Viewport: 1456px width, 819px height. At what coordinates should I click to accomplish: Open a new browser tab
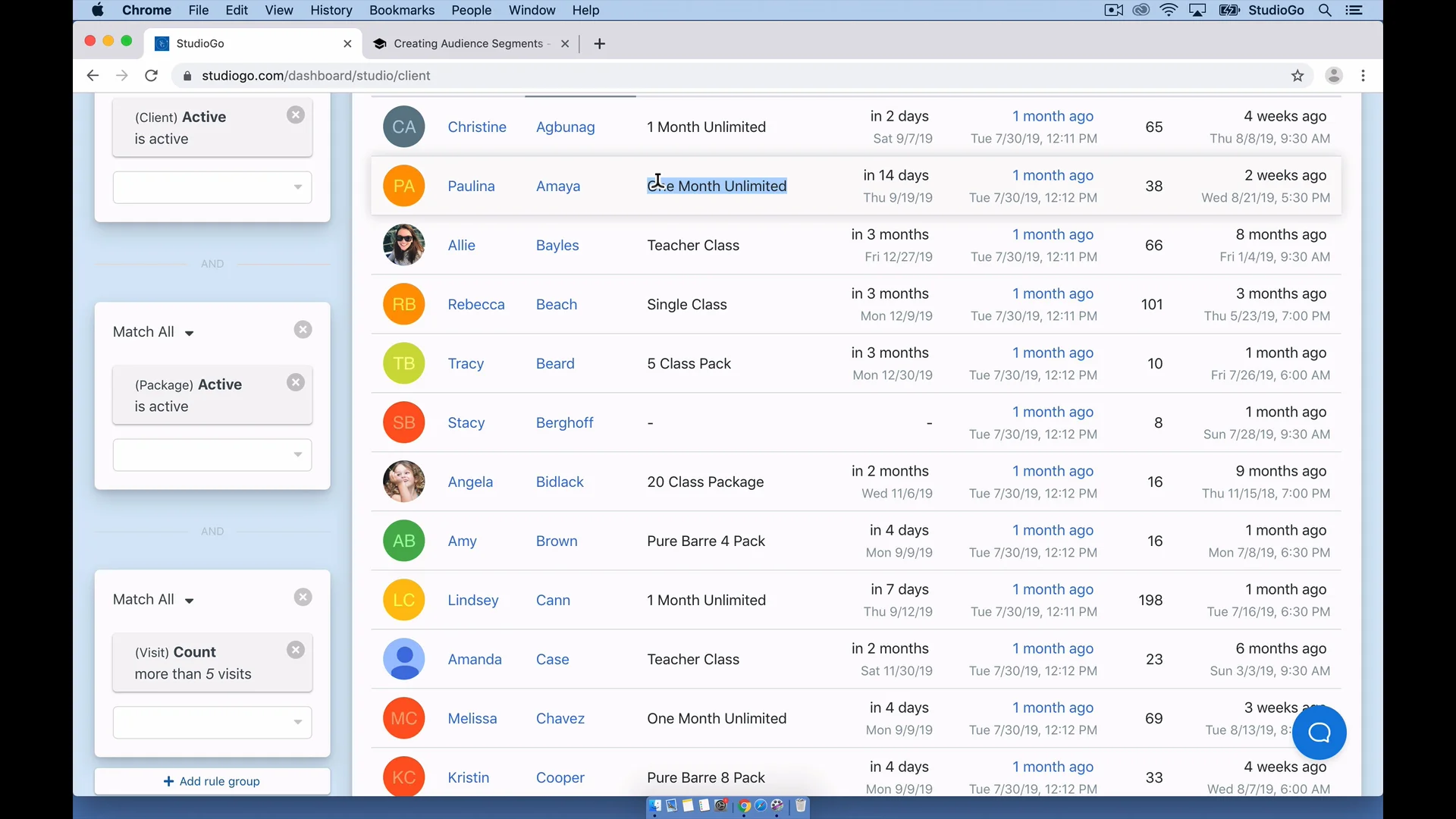click(x=599, y=44)
